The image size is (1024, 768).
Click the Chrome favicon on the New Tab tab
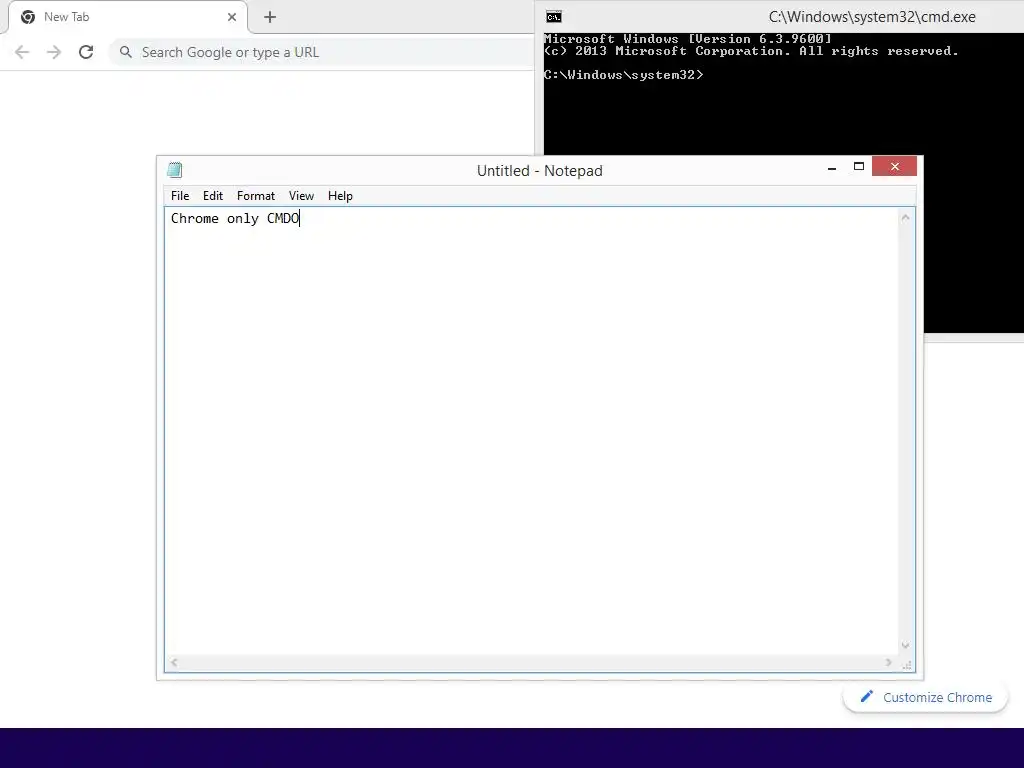27,17
